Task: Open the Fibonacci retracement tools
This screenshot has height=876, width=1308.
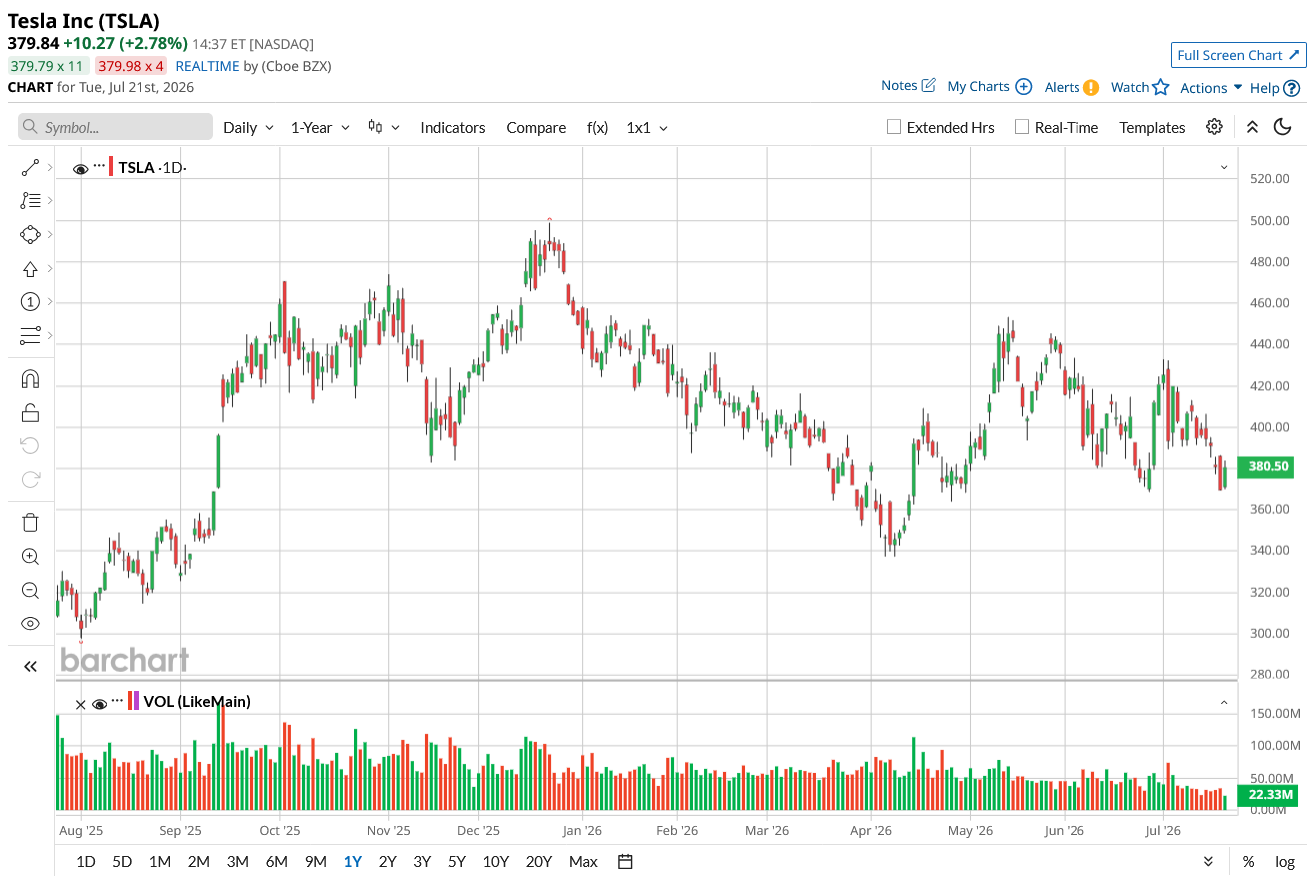Action: pos(30,201)
